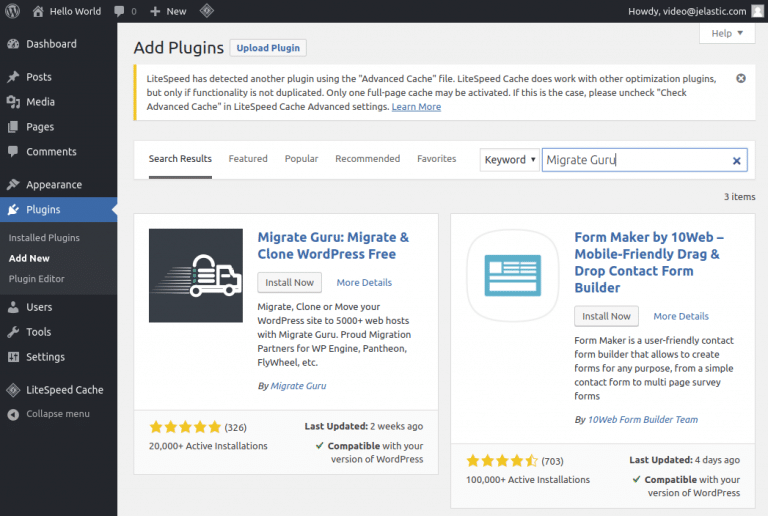Clear the plugin search field with X
This screenshot has width=768, height=516.
(736, 161)
